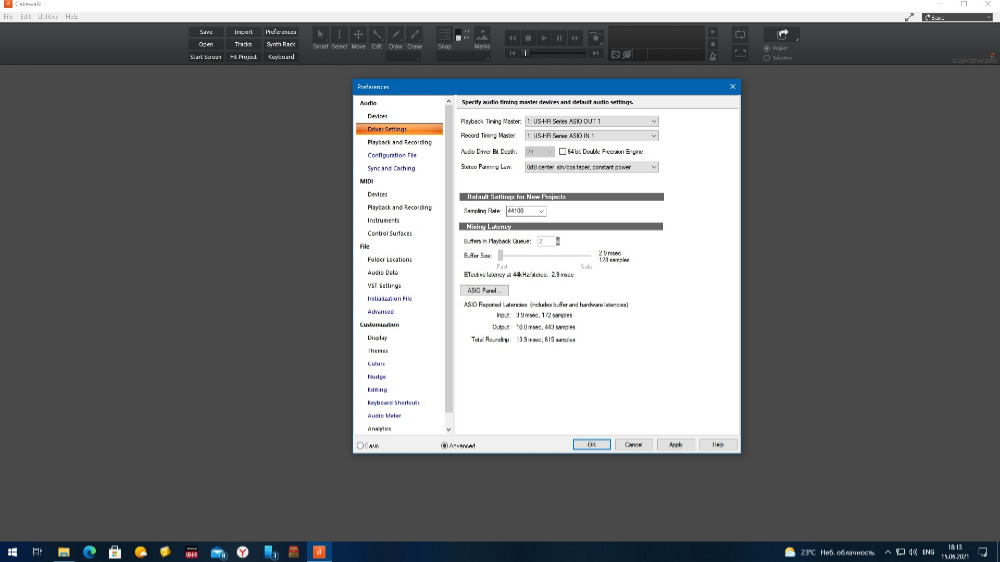Open the export share icon
This screenshot has height=562, width=1000.
pos(783,34)
